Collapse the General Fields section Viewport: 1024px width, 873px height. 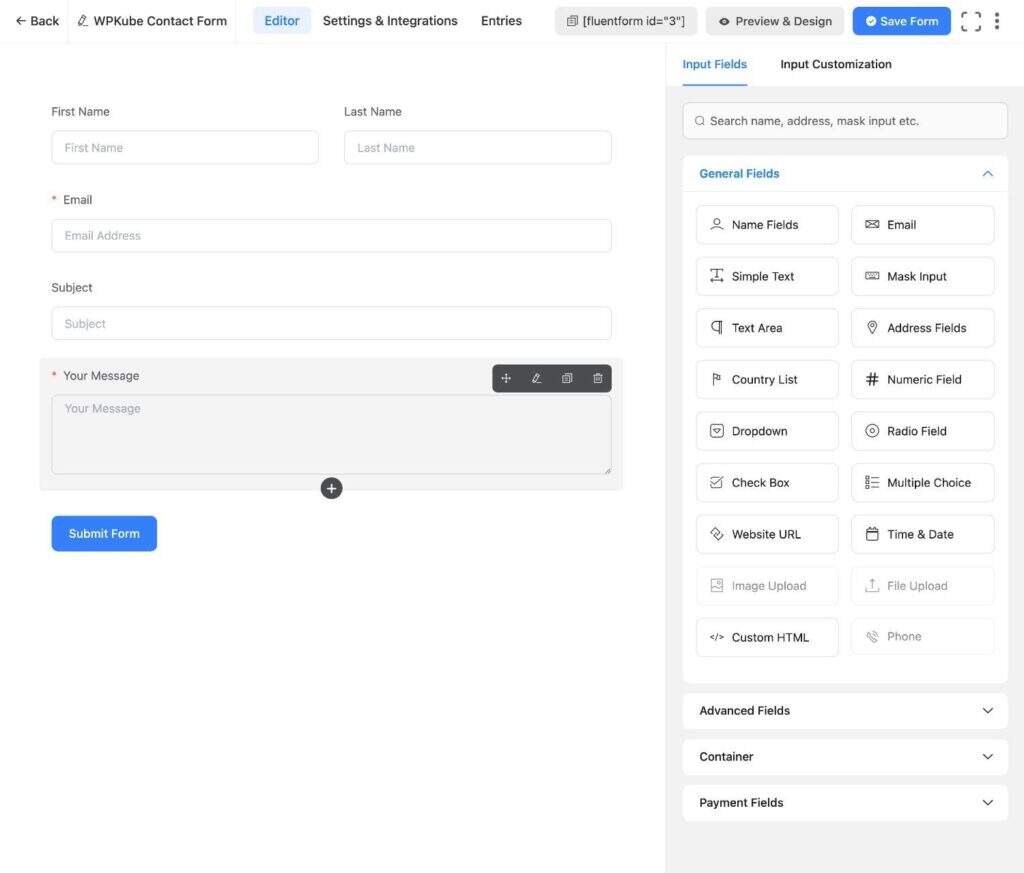(x=987, y=174)
